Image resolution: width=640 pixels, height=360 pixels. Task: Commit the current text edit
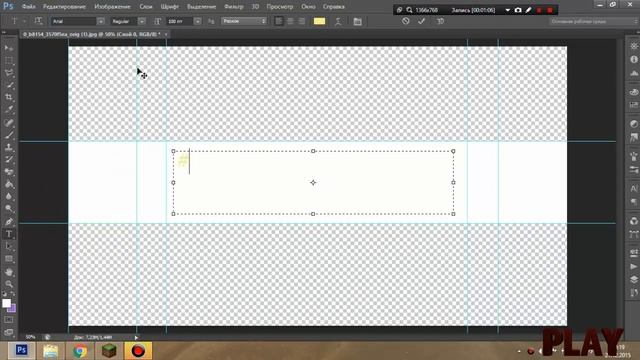point(422,21)
